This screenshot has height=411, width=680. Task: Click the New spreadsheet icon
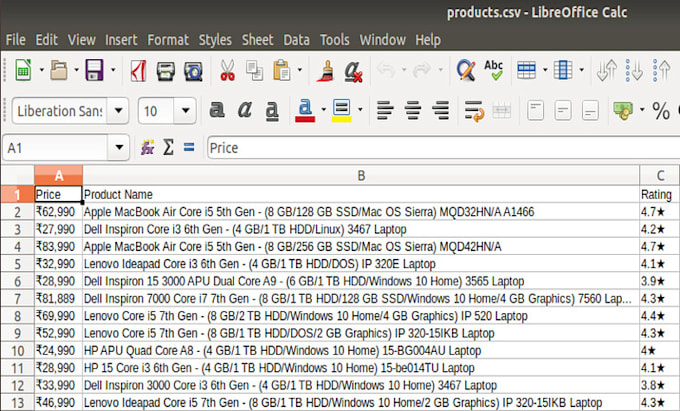23,70
